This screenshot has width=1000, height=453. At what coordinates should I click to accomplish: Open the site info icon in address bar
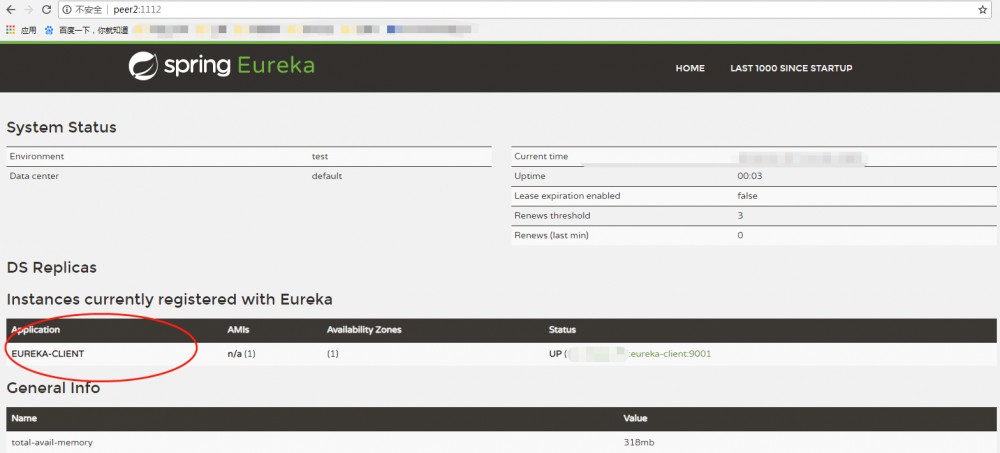tap(67, 10)
